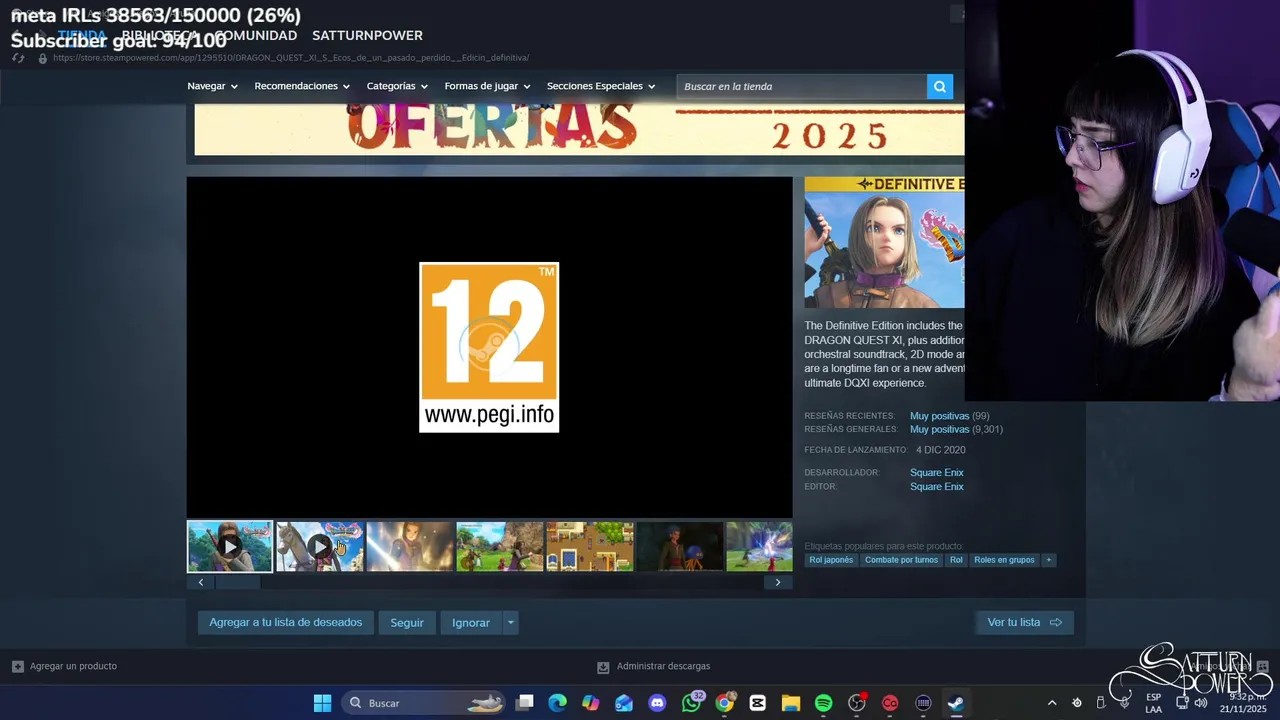Open Ver tu lista button
1280x720 pixels.
[x=1024, y=622]
